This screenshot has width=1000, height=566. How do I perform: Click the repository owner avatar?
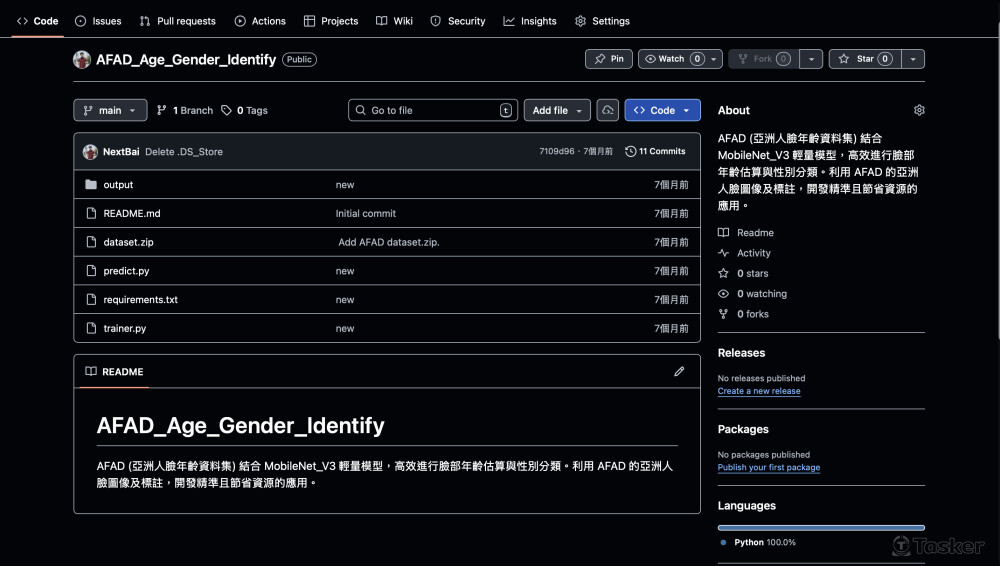82,59
